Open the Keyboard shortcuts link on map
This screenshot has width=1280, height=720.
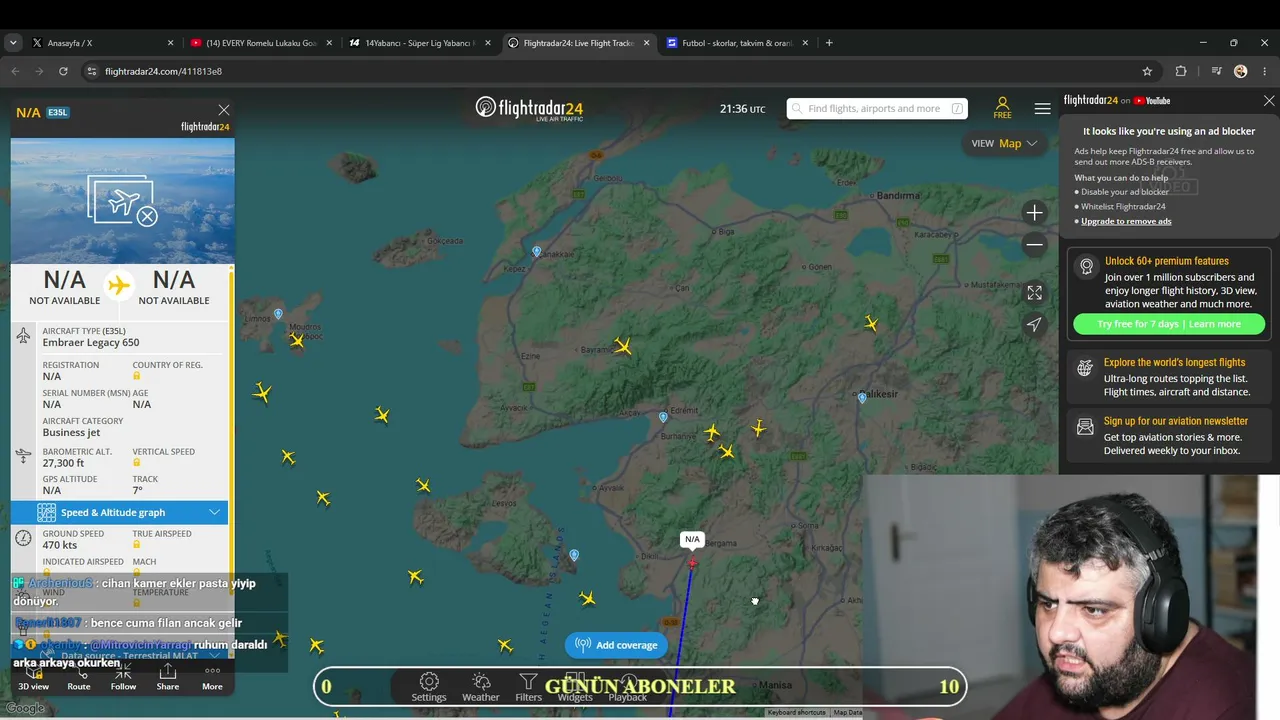[x=797, y=712]
